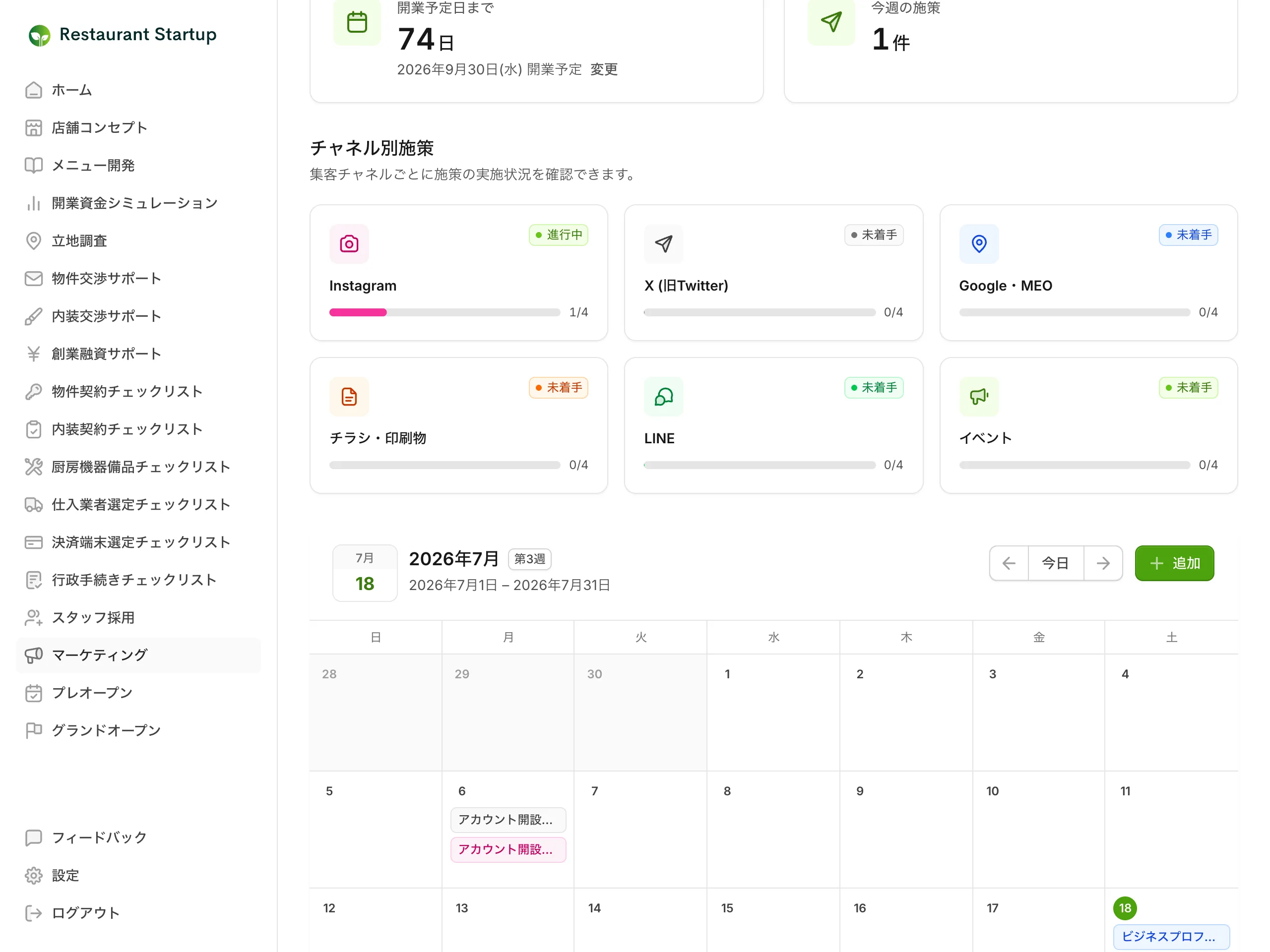Viewport: 1270px width, 952px height.
Task: Click the store icon beside 店舗コンセプト
Action: coord(34,127)
